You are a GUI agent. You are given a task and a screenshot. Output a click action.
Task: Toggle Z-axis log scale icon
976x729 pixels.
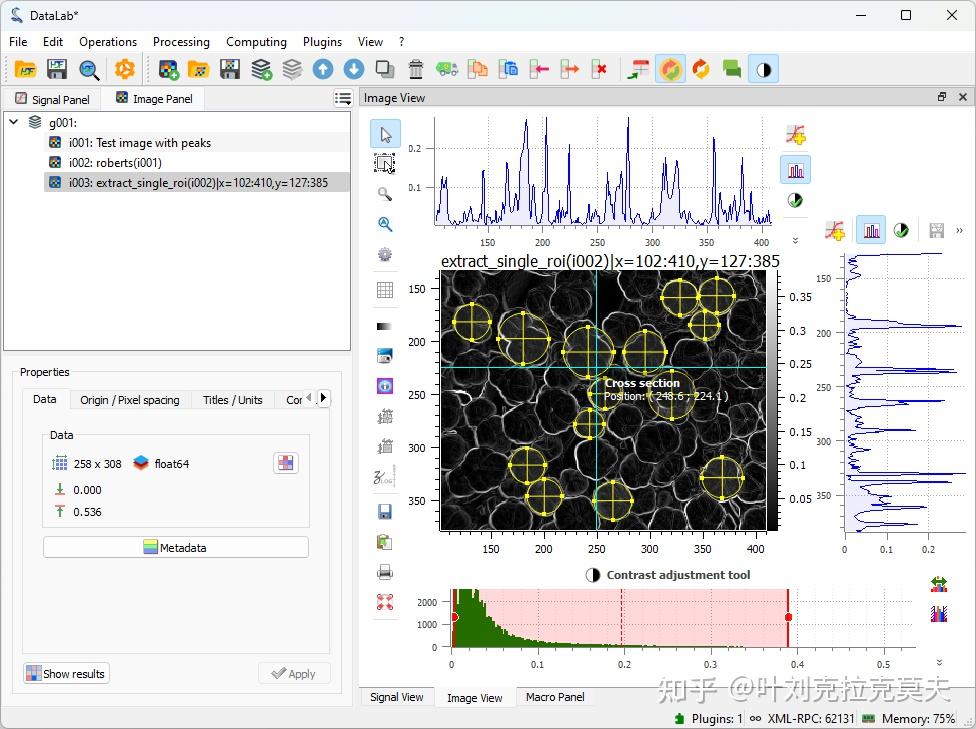click(x=384, y=477)
